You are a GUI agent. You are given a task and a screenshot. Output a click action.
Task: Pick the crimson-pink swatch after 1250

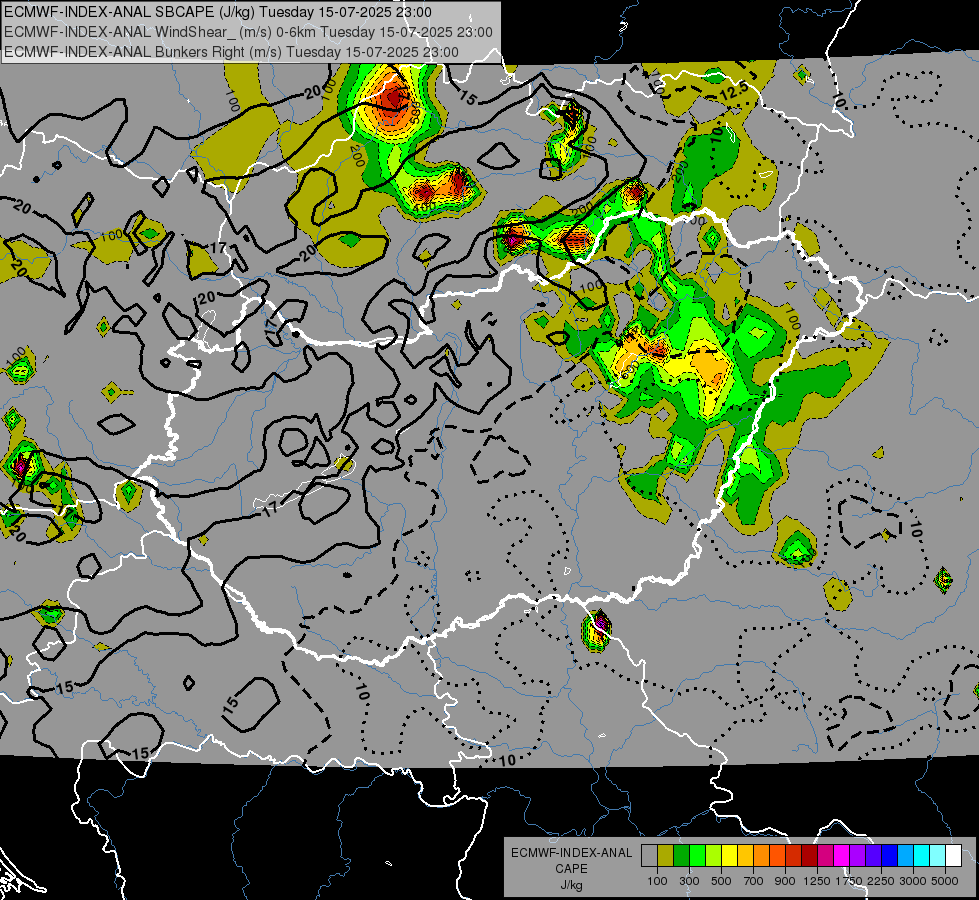(825, 856)
